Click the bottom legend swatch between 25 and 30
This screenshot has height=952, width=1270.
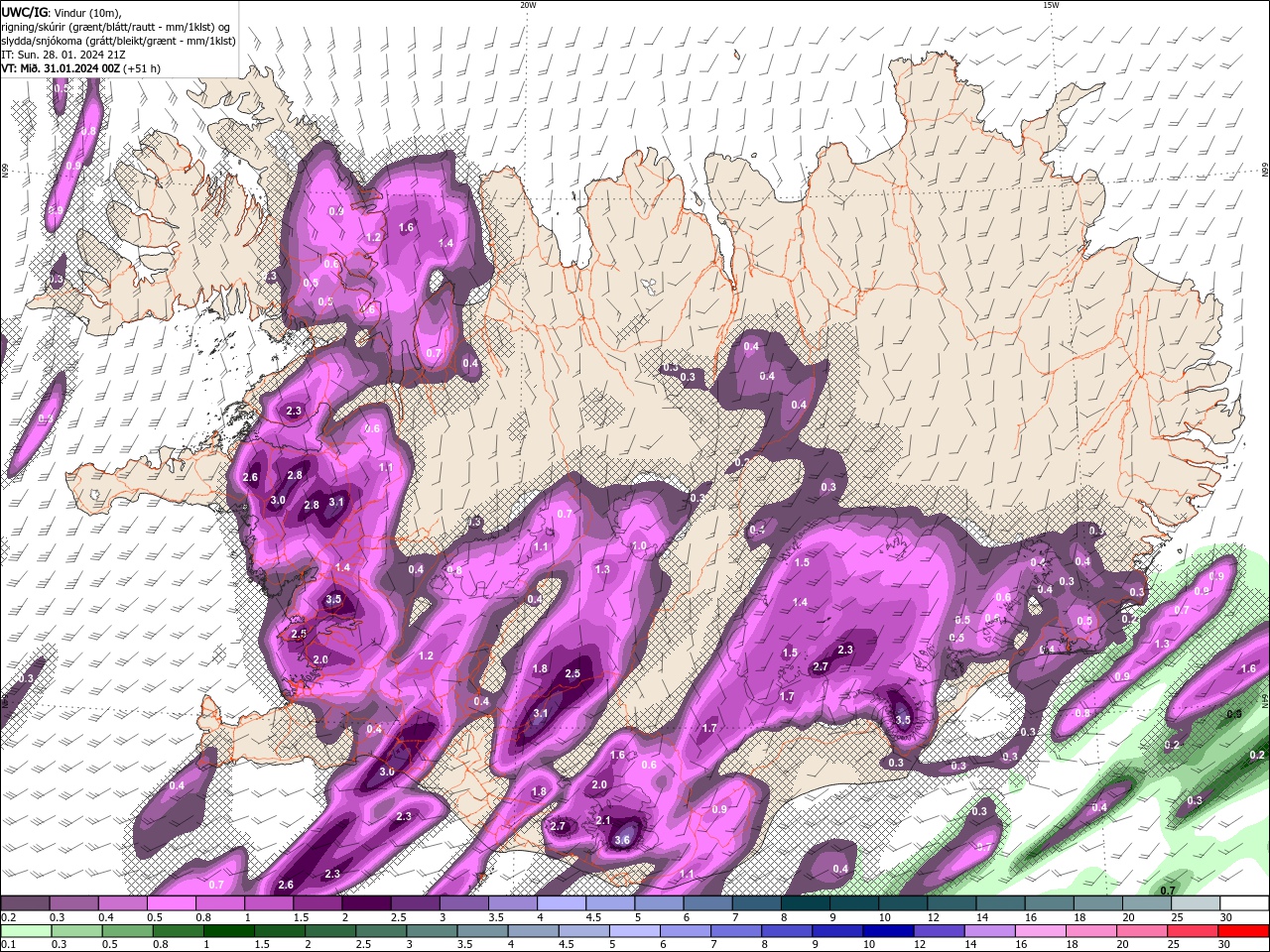click(1194, 931)
